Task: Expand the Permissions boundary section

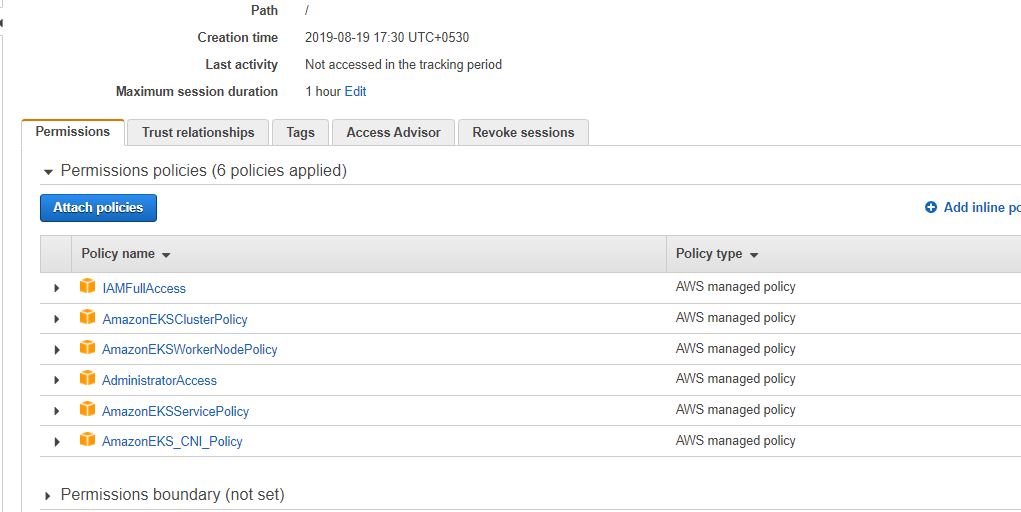Action: coord(48,495)
